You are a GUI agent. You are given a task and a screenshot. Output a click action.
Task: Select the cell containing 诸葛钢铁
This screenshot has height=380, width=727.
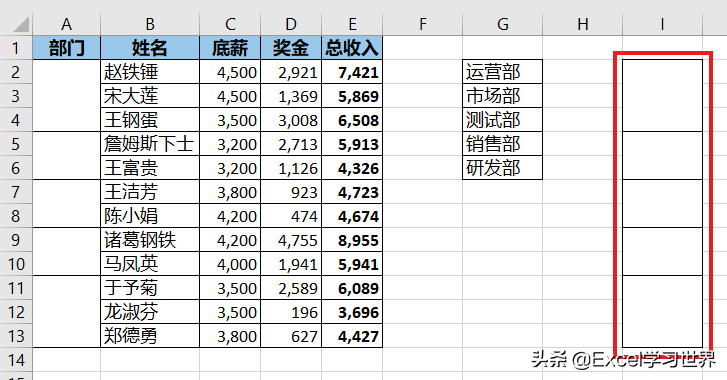pos(150,240)
